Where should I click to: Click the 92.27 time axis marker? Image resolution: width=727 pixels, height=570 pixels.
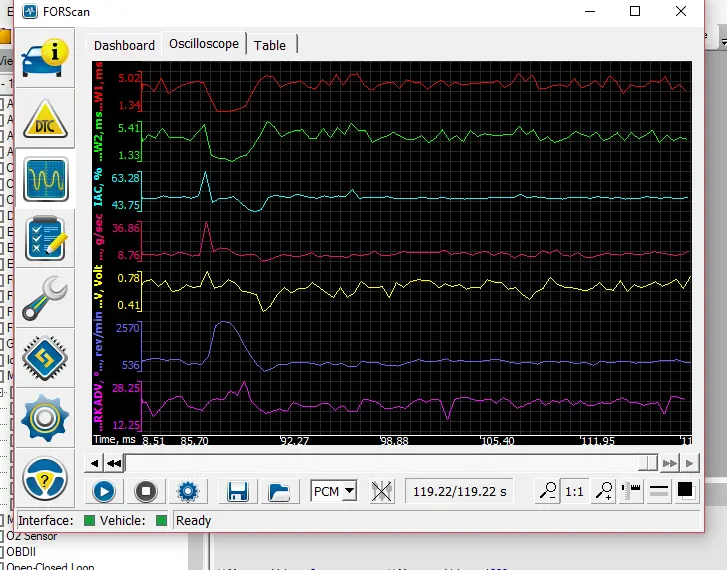295,441
